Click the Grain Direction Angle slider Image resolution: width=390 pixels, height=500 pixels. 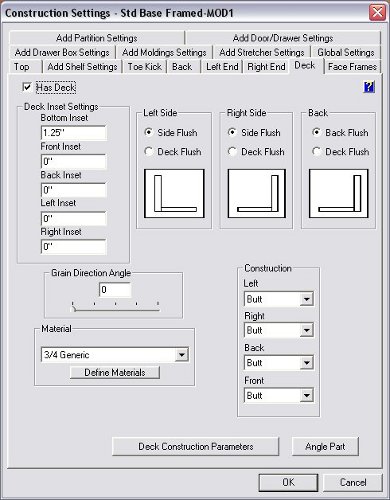click(x=115, y=307)
